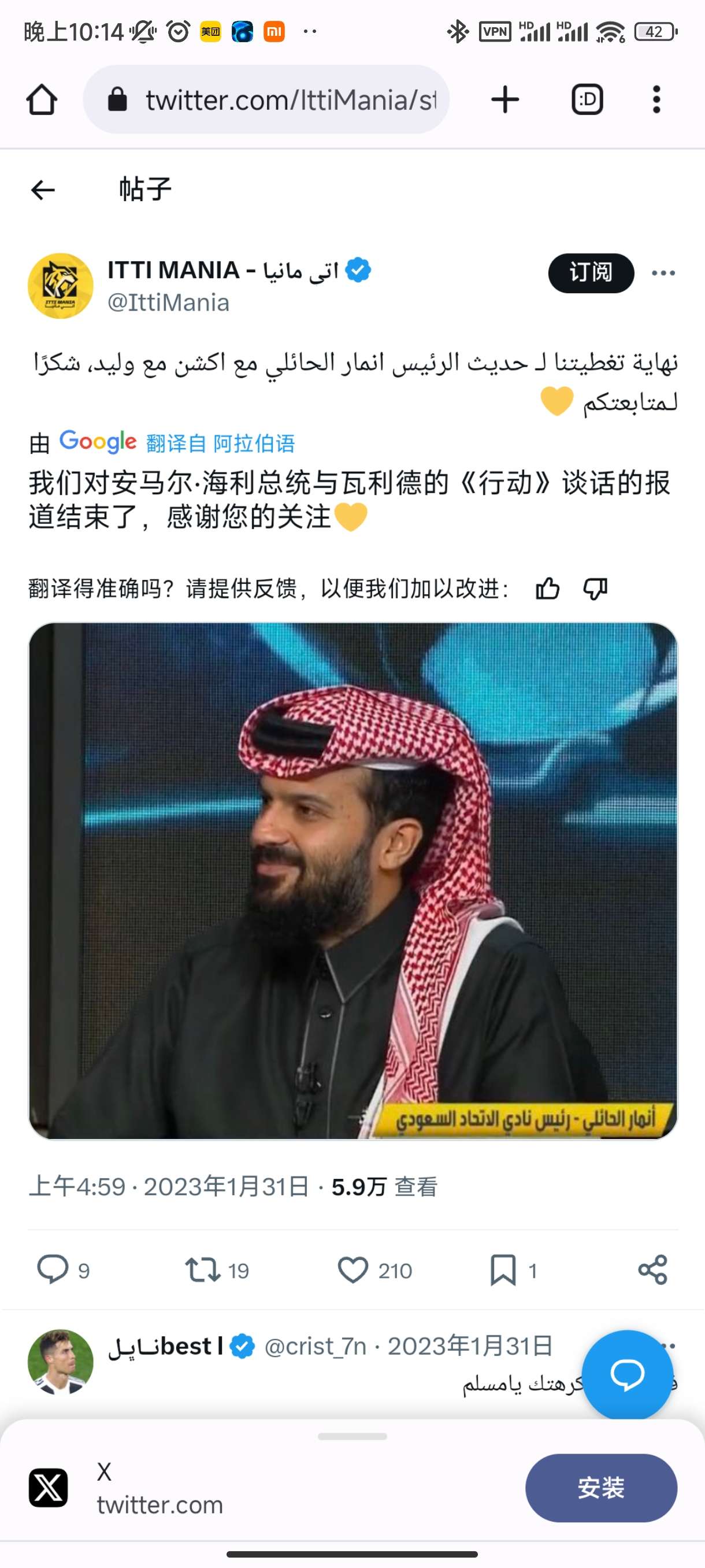The height and width of the screenshot is (1568, 705).
Task: Tap the twitter.com address bar
Action: tap(266, 100)
